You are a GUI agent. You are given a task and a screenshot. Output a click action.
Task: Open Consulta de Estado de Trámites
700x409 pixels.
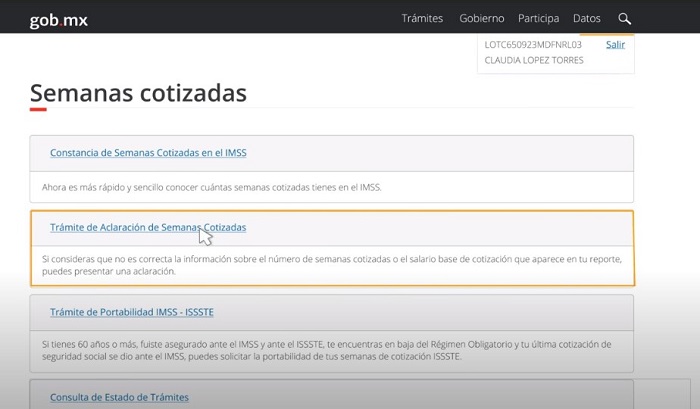[x=119, y=398]
